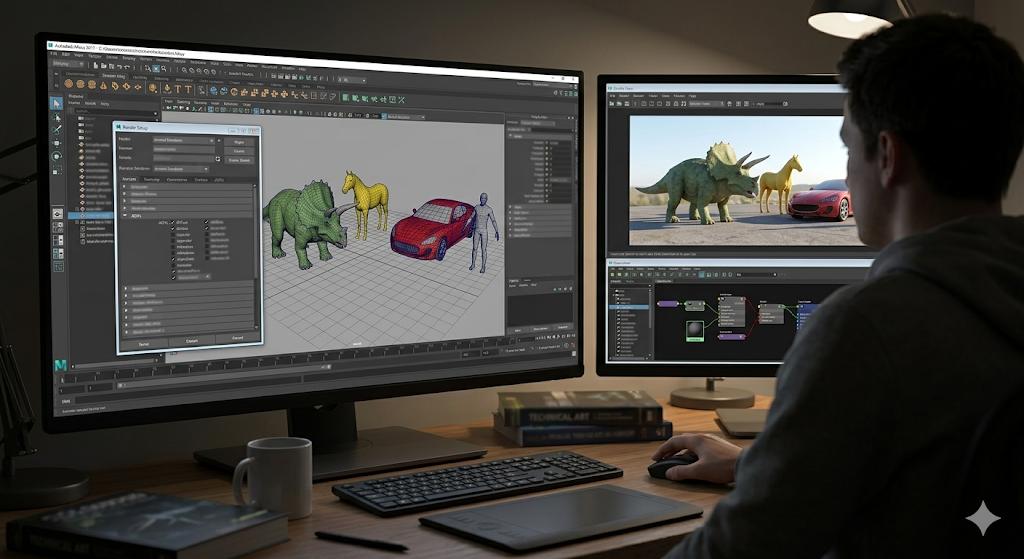Image resolution: width=1024 pixels, height=559 pixels.
Task: Open the top dropdown in Render Setup dialog
Action: point(183,140)
